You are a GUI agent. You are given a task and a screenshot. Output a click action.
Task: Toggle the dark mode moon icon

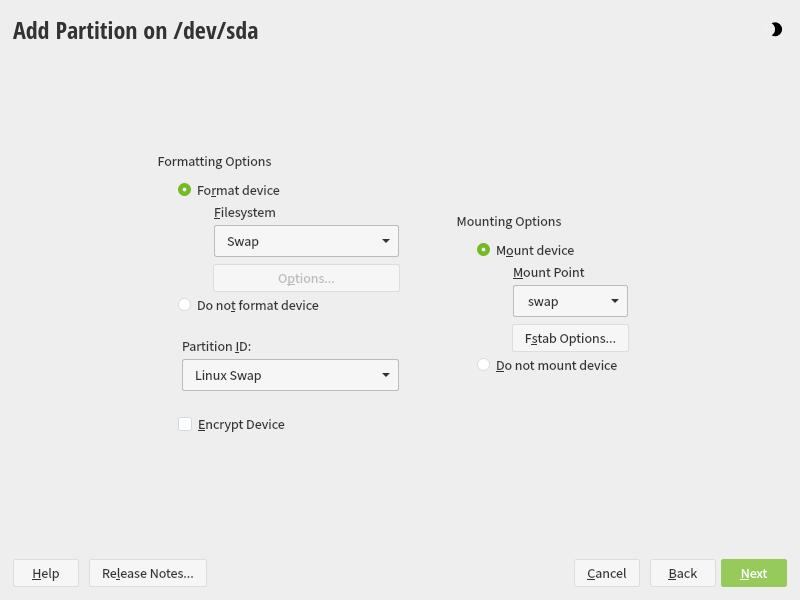[776, 30]
